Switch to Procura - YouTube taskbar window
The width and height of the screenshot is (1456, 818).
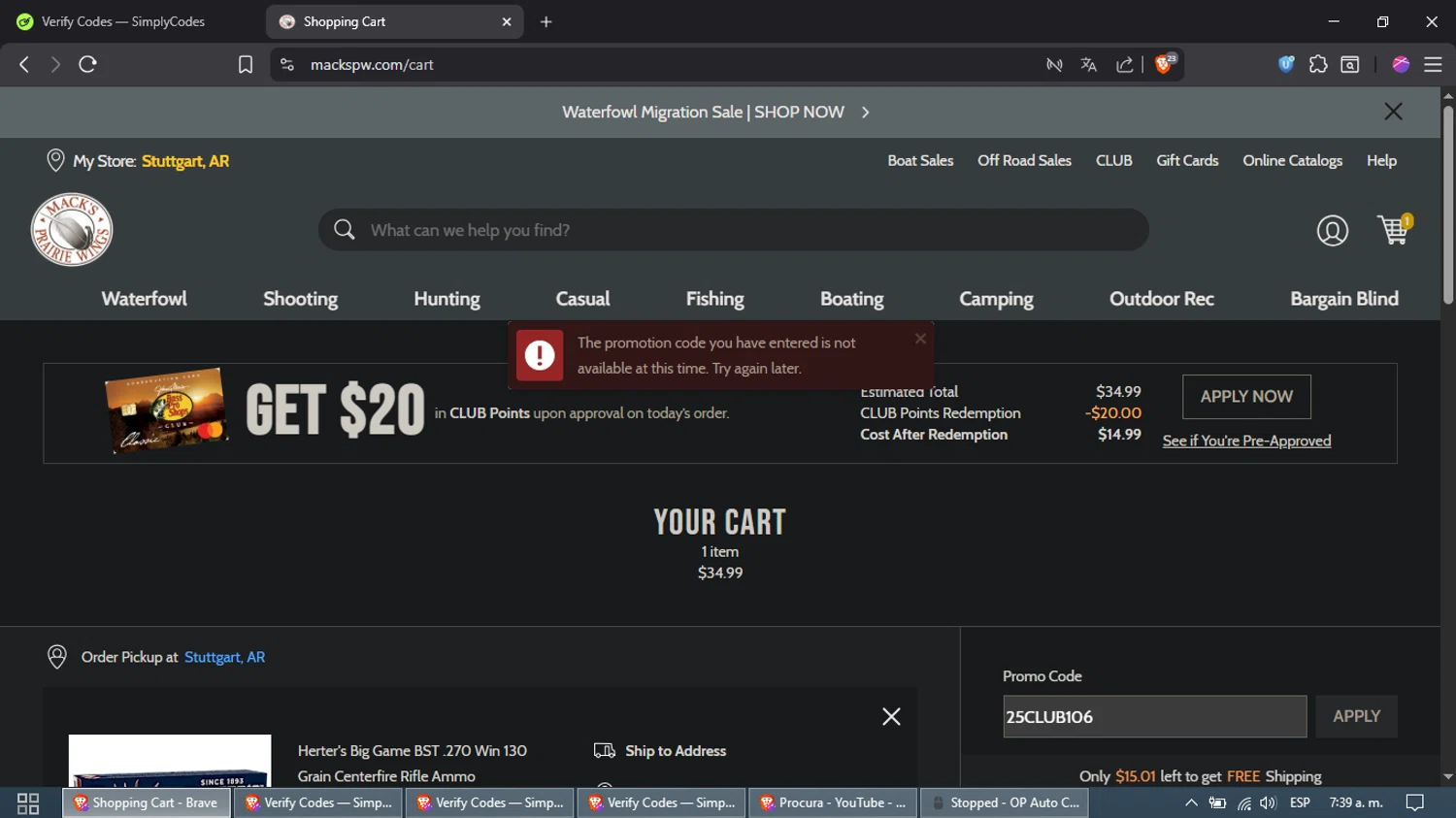(x=832, y=802)
